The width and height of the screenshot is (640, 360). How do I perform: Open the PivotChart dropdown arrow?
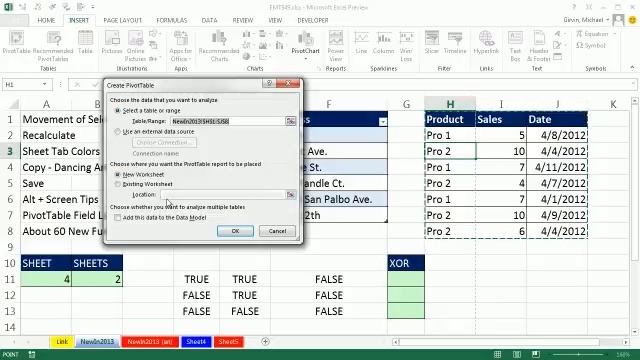tap(305, 59)
